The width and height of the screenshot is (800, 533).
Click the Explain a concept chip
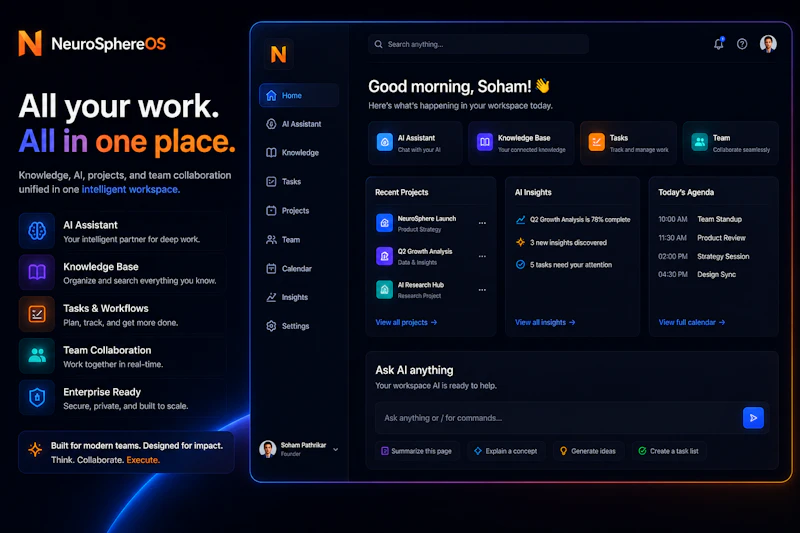tap(506, 451)
